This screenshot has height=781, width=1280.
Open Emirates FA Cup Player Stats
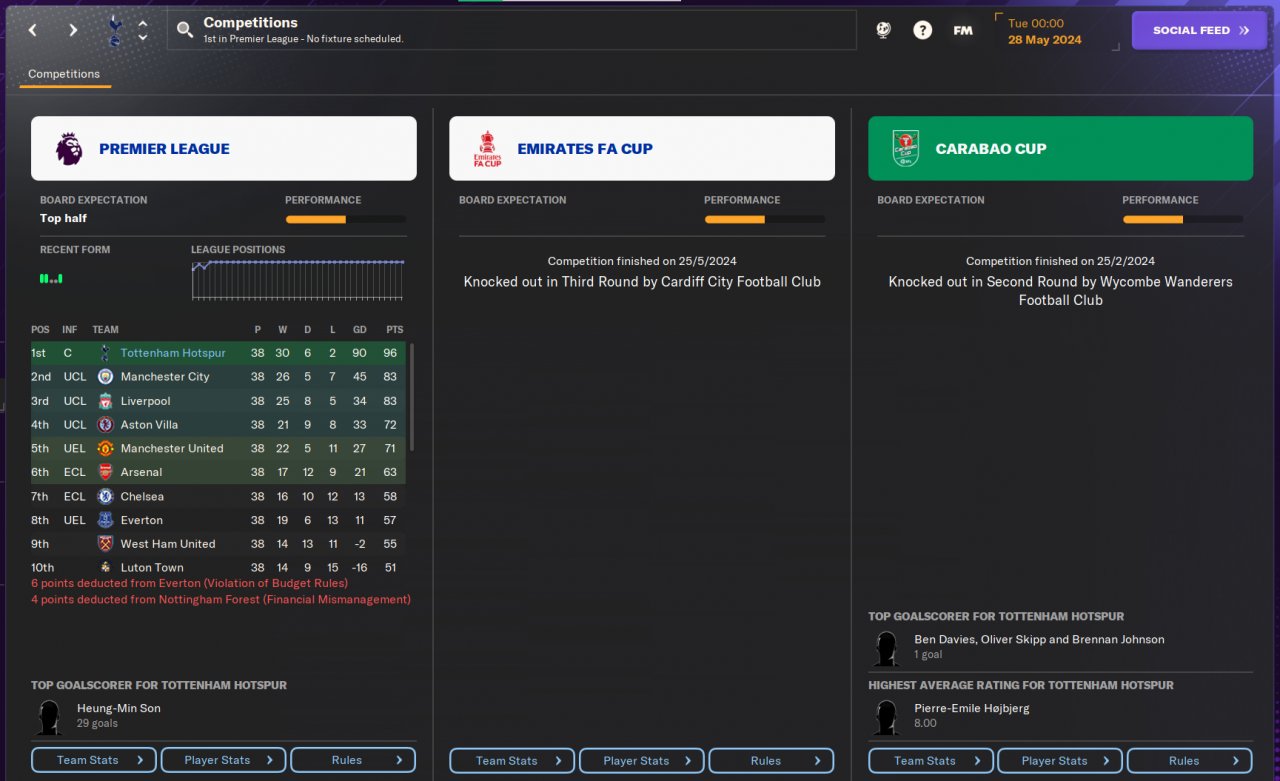coord(642,761)
